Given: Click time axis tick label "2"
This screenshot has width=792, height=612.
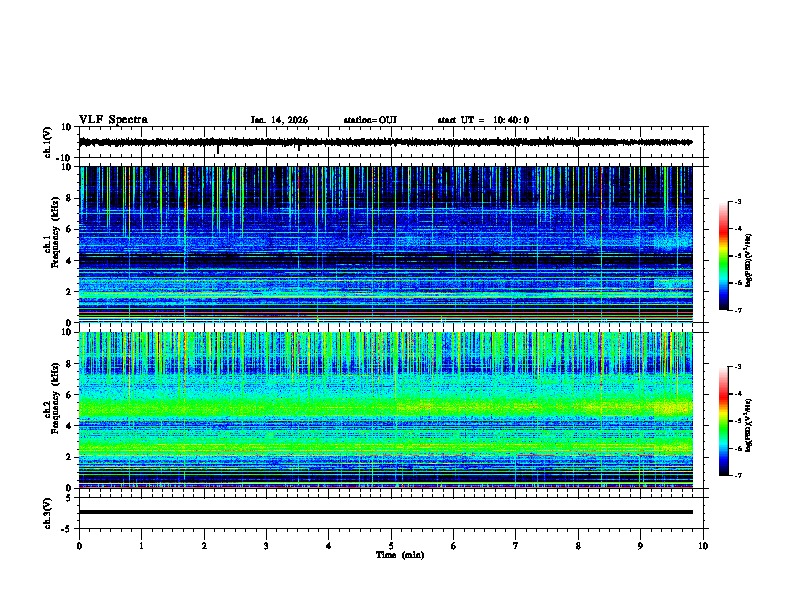Looking at the screenshot, I should (204, 546).
